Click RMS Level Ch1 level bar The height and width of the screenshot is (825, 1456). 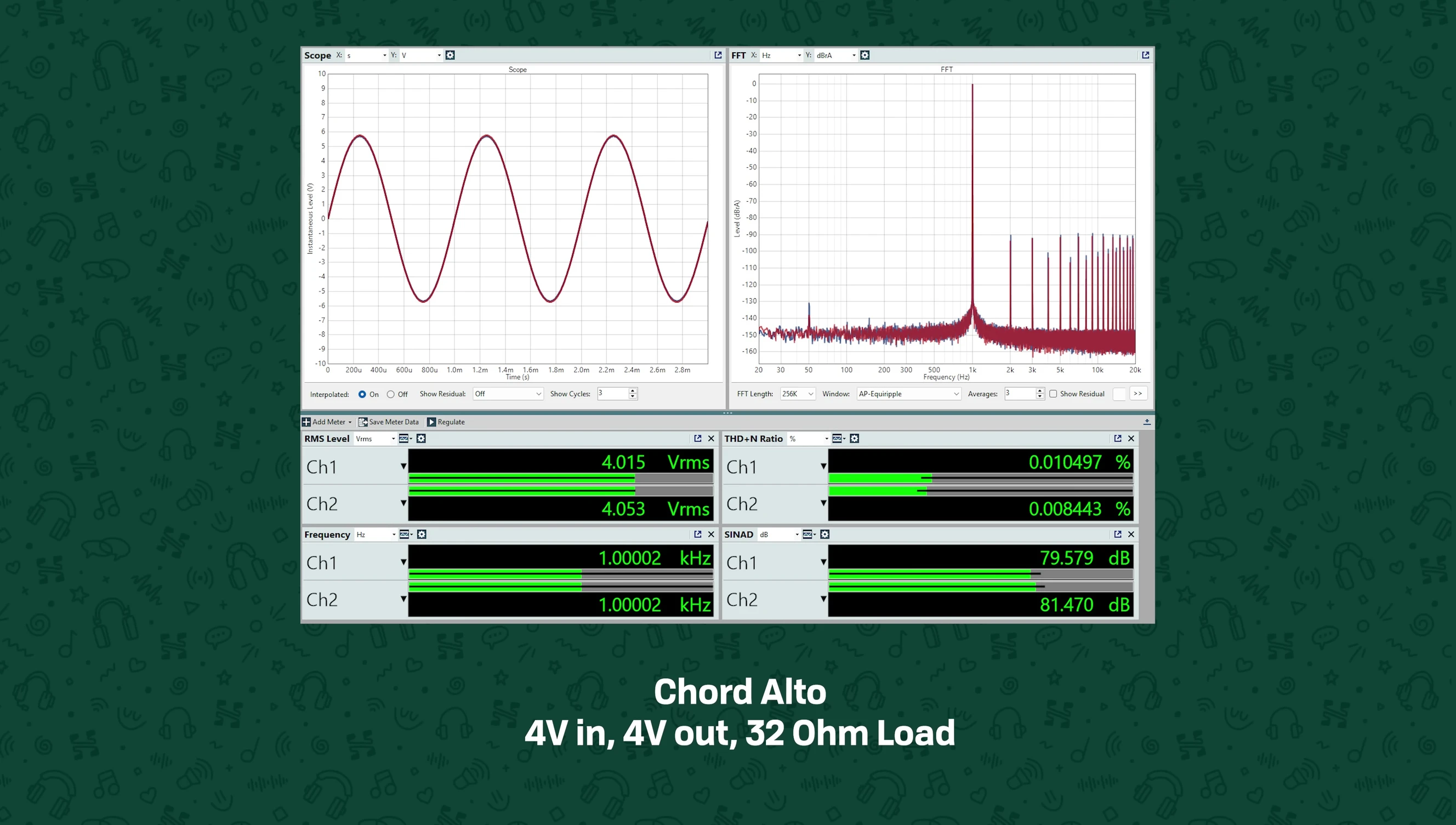click(x=561, y=477)
